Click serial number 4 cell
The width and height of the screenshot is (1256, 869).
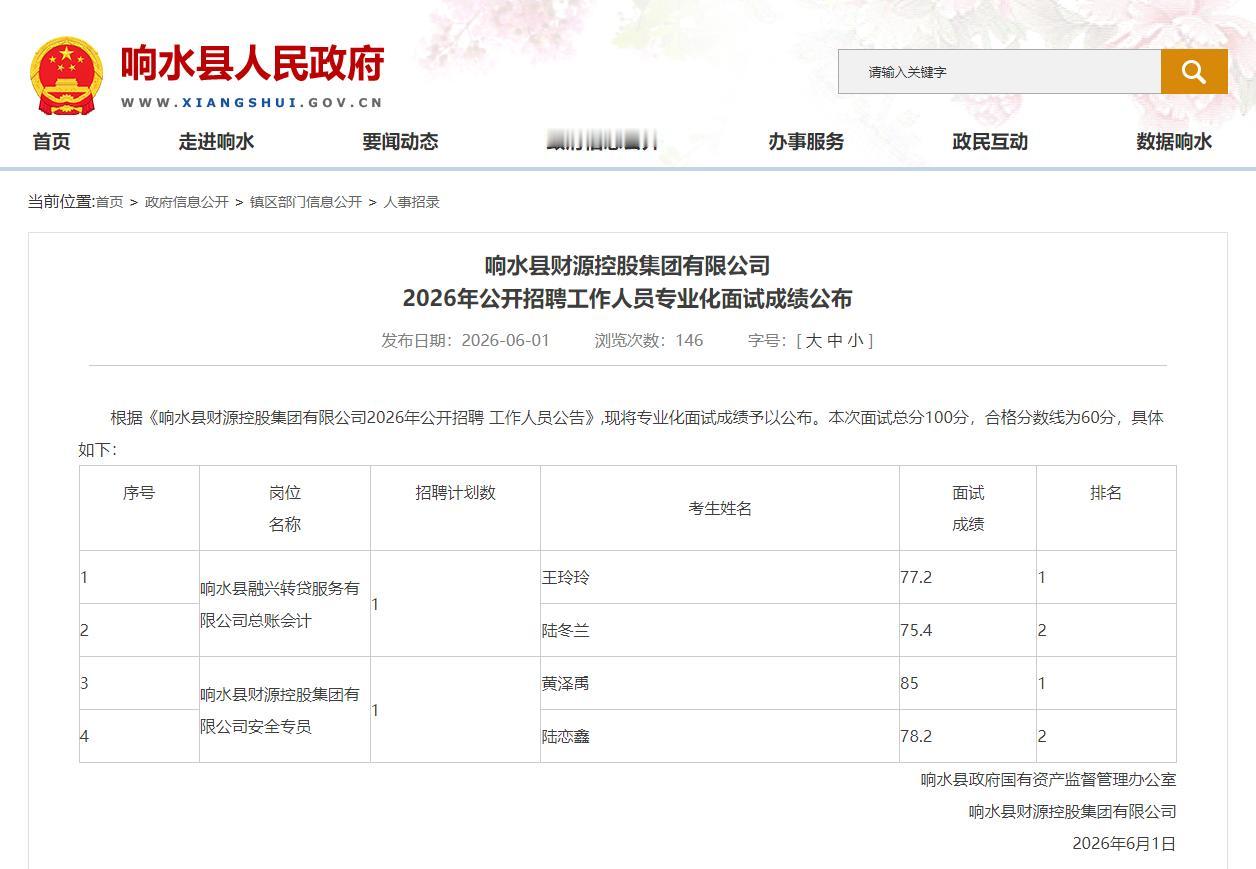point(139,736)
